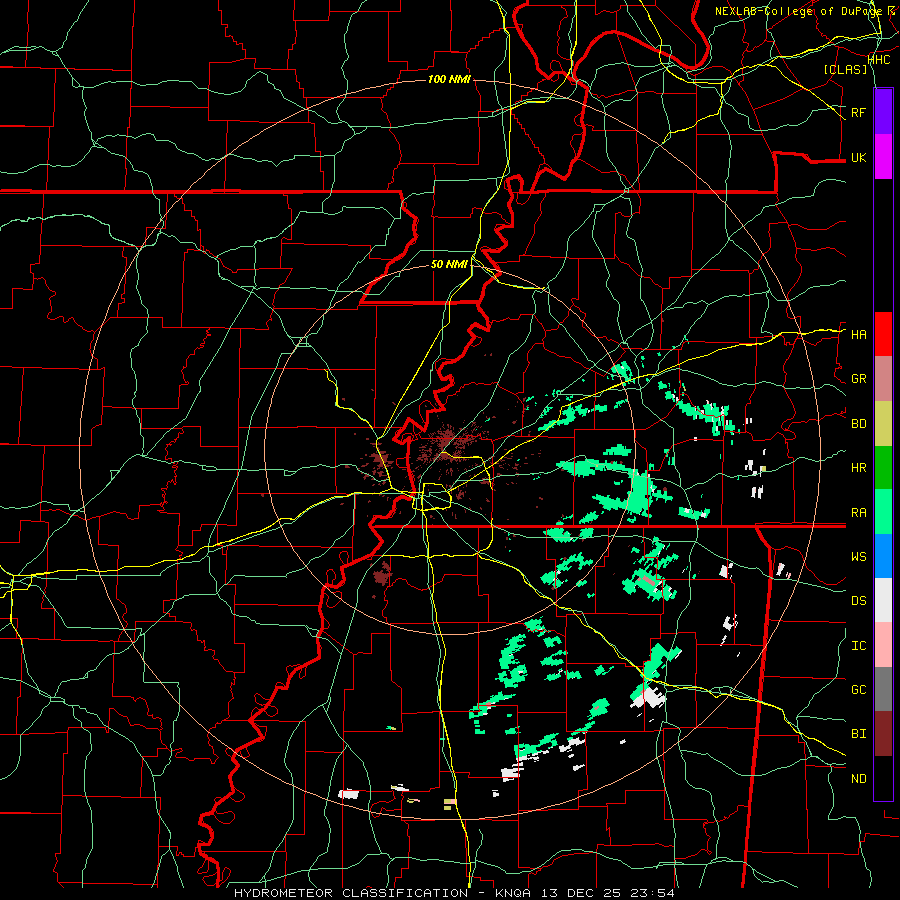This screenshot has height=900, width=900.
Task: Click the 'IC' legend label
Action: coord(858,646)
